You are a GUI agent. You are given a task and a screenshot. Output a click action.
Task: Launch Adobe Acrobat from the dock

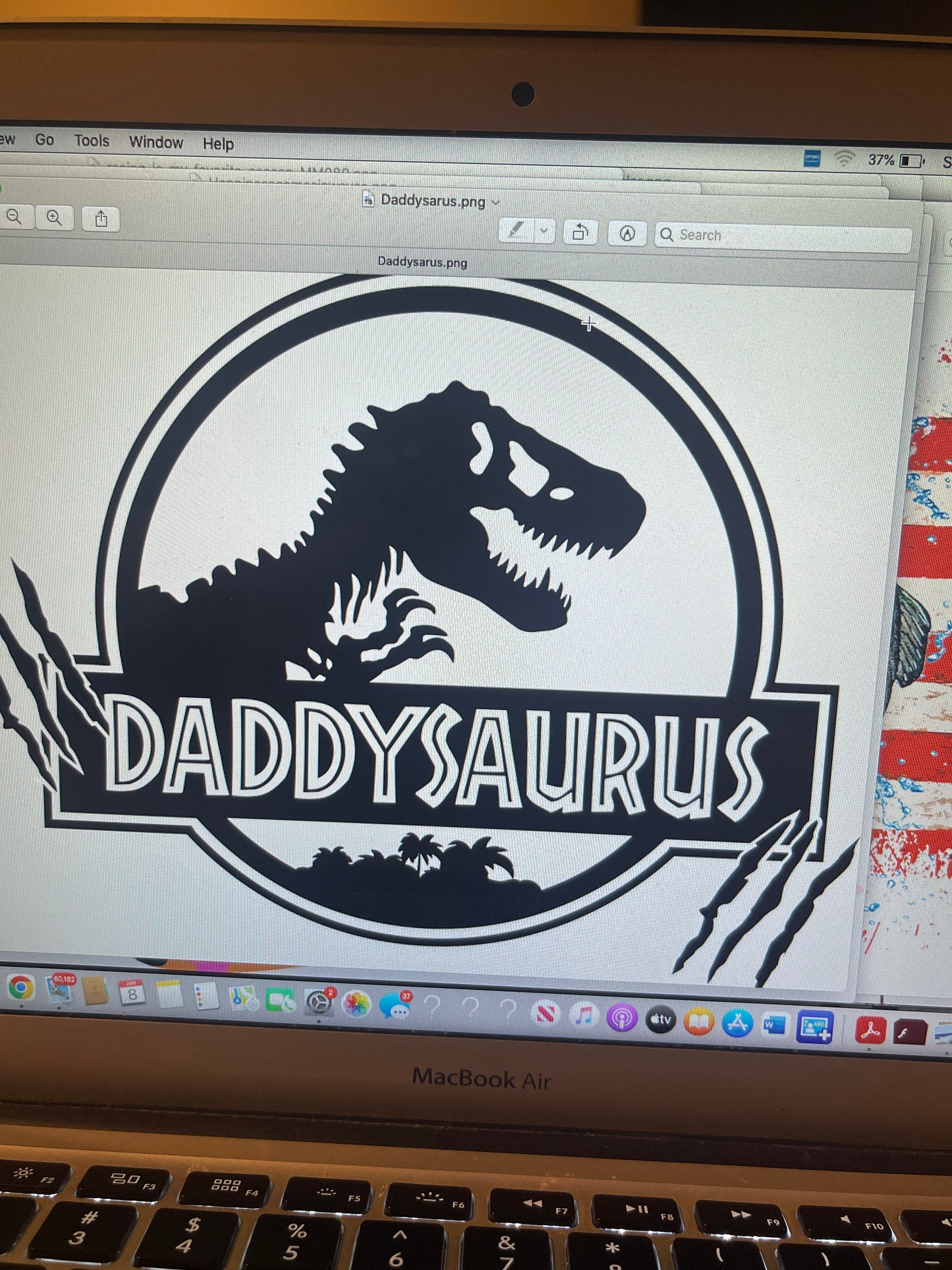click(870, 1030)
